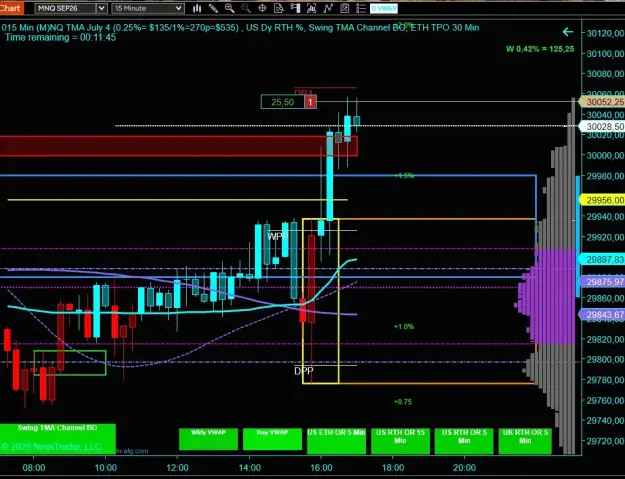Click the 0 VWAP toolbar button
This screenshot has width=625, height=479.
click(x=383, y=8)
